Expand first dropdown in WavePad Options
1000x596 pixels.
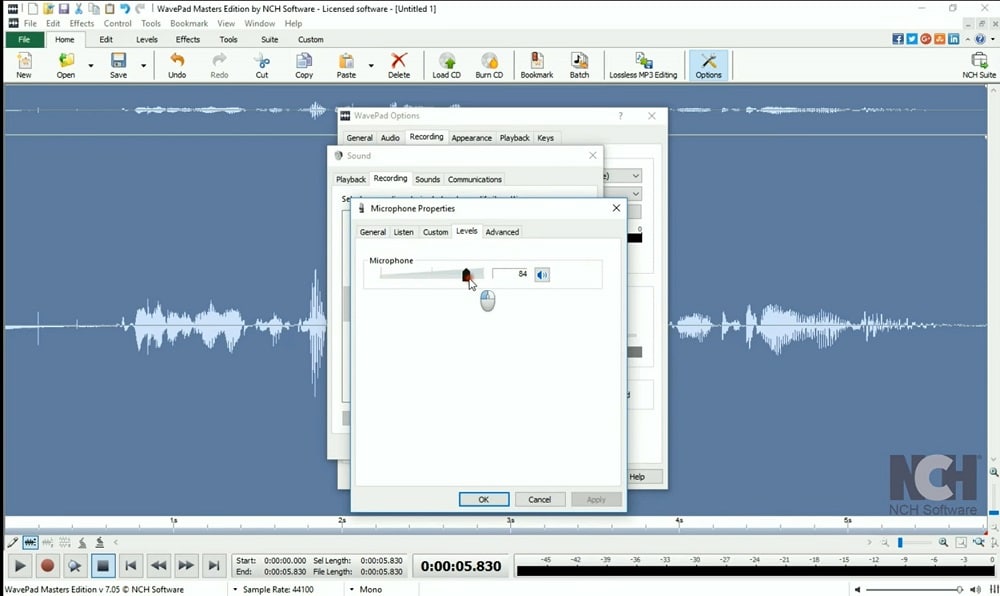click(x=636, y=175)
